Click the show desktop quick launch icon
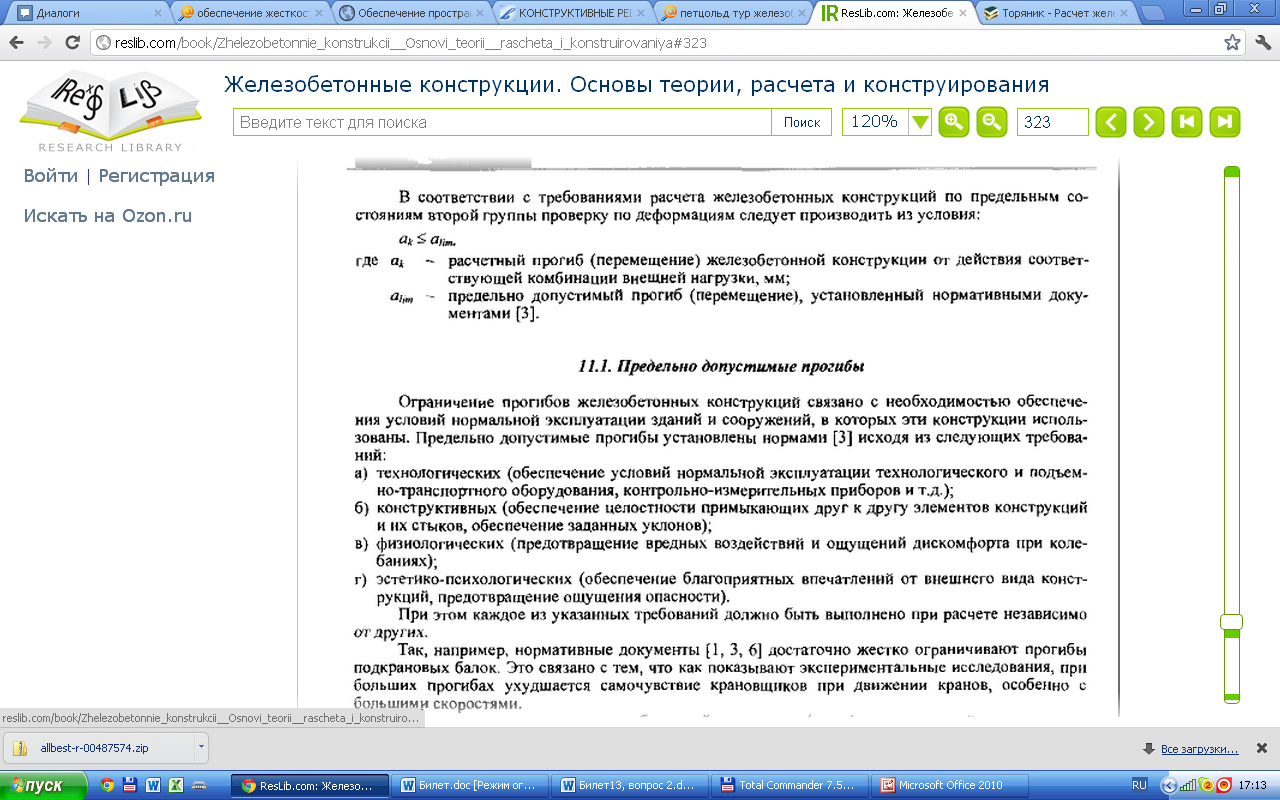Viewport: 1280px width, 800px height. click(x=198, y=785)
